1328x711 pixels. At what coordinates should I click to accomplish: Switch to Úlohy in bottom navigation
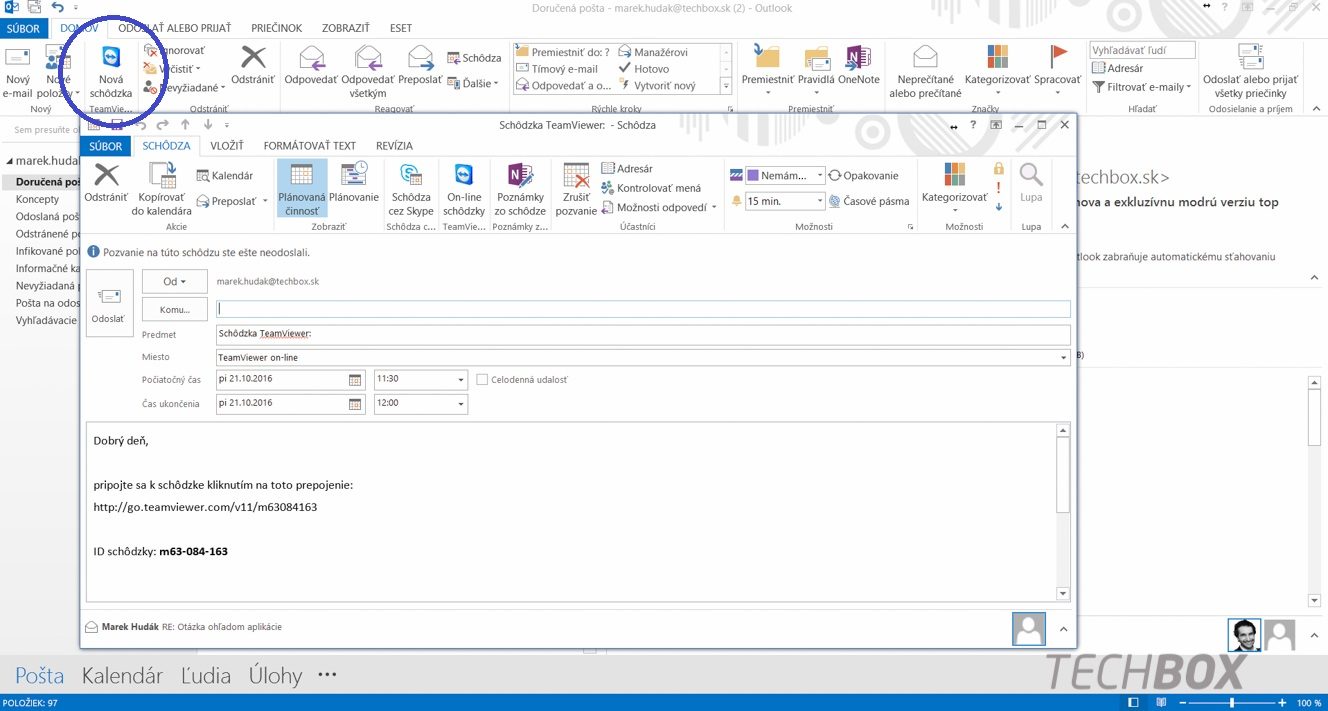click(275, 676)
